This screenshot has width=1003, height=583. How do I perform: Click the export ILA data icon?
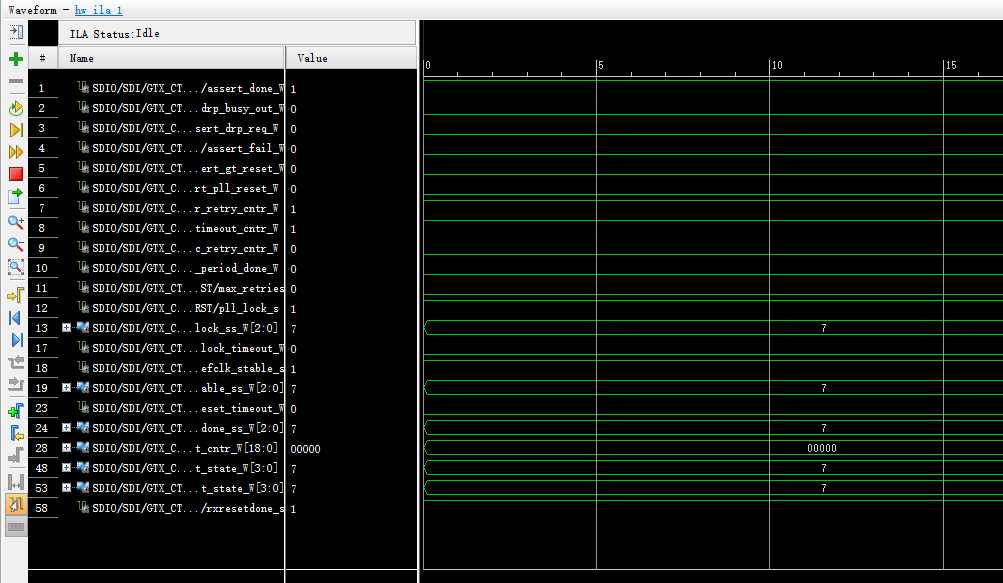tap(16, 196)
